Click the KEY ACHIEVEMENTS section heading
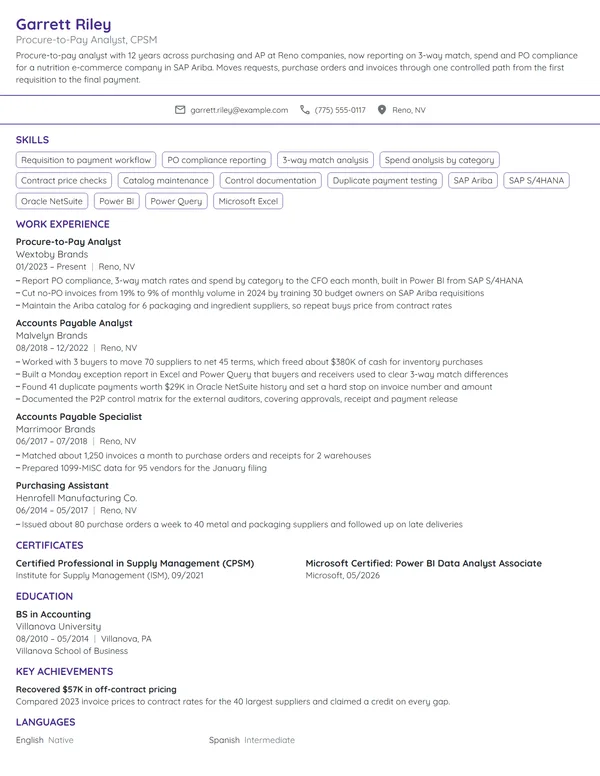Viewport: 600px width, 776px height. 64,672
